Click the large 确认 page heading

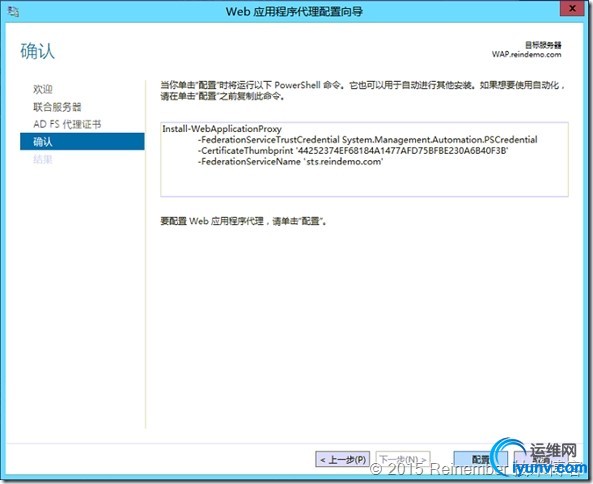(x=37, y=51)
